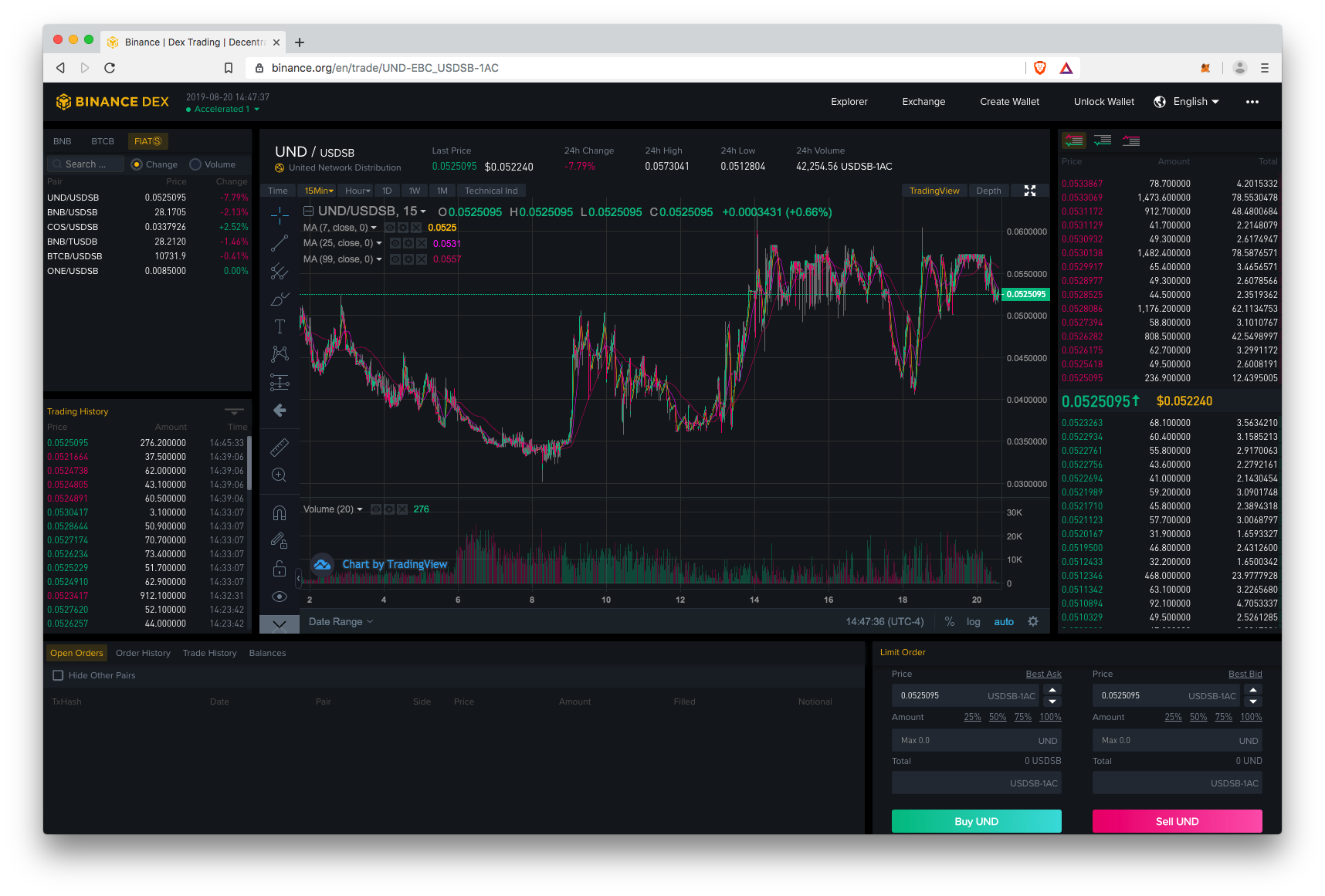Switch chart to Depth view

tap(988, 191)
